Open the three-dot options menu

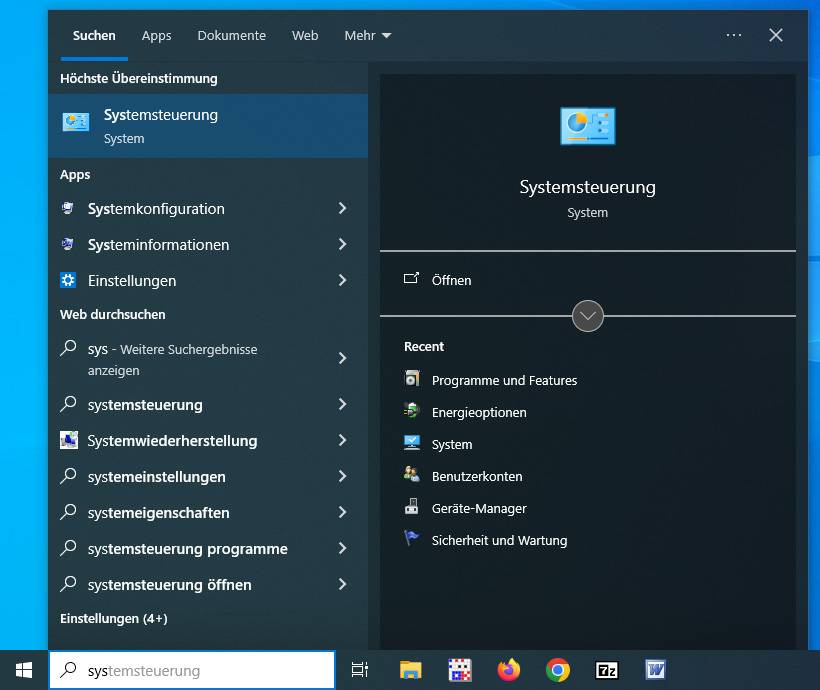[x=734, y=35]
